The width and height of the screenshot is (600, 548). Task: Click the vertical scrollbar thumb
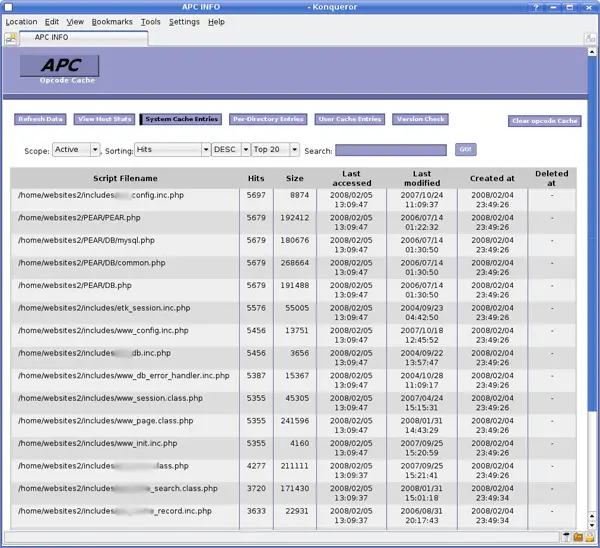[x=592, y=233]
